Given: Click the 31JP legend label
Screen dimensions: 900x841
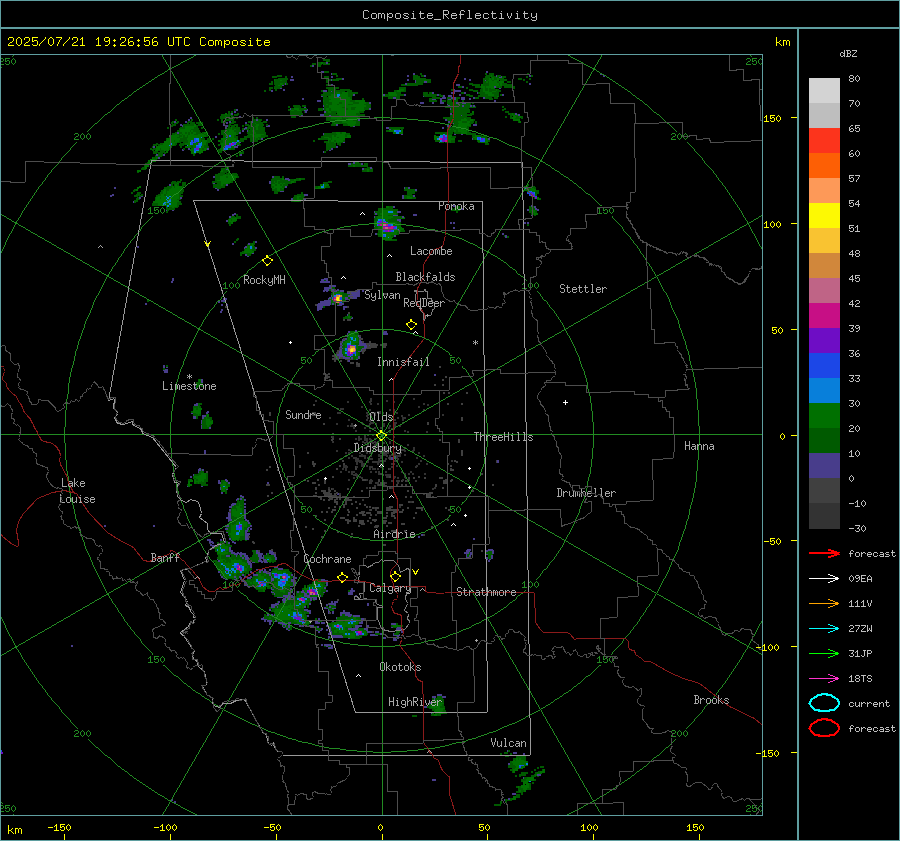Looking at the screenshot, I should [x=860, y=653].
